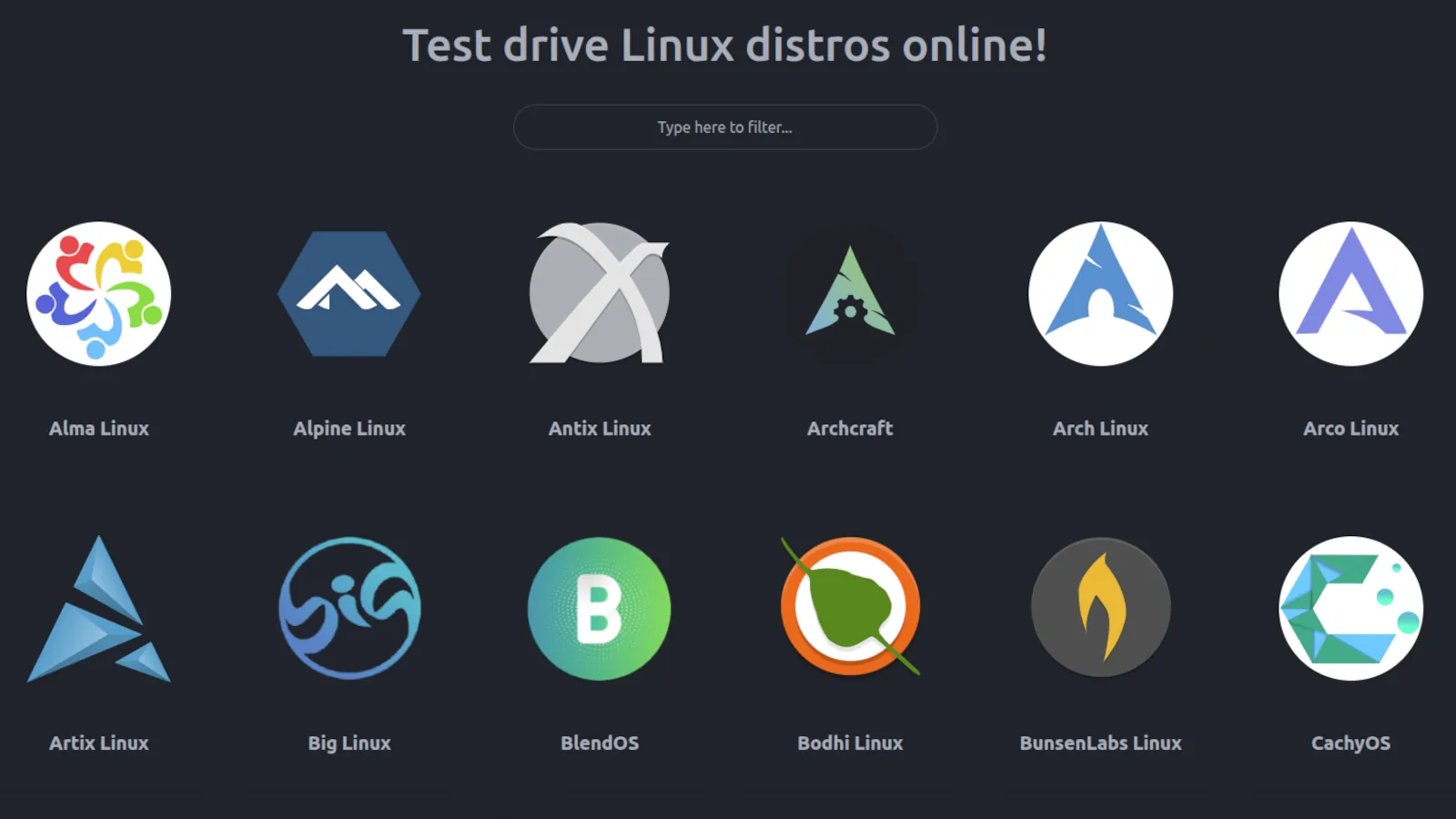Open the "BlendOS" text label

coord(600,743)
